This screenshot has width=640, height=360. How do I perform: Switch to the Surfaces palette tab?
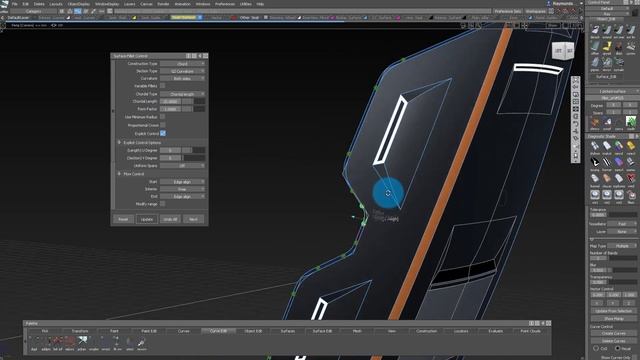(x=288, y=331)
